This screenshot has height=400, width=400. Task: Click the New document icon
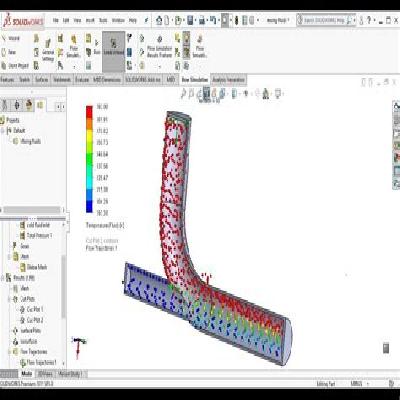167,20
